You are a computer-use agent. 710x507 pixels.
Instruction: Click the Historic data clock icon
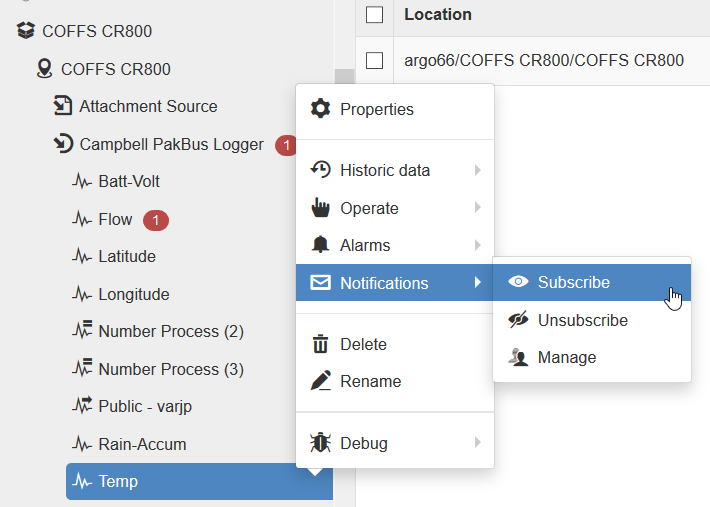(x=321, y=170)
